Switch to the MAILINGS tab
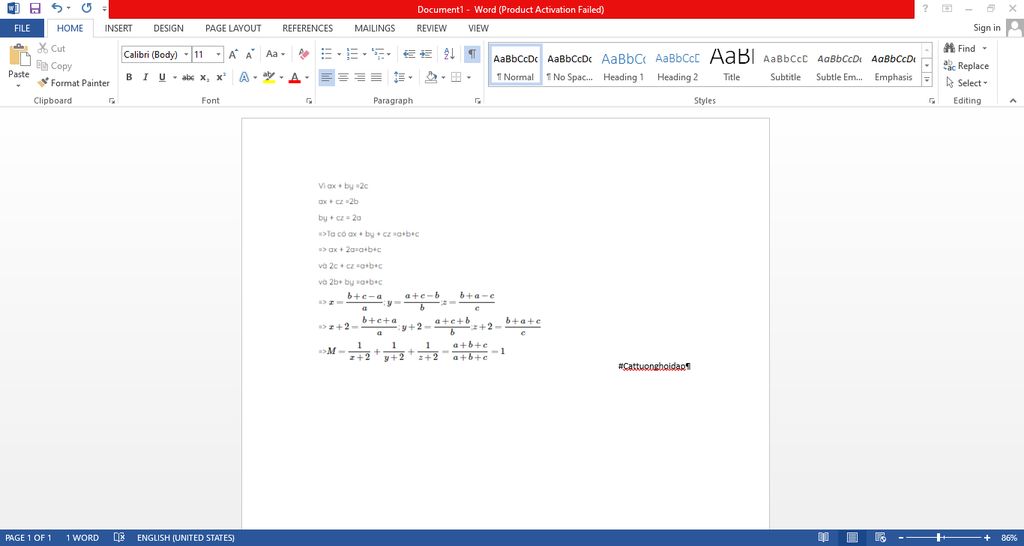1024x546 pixels. click(375, 28)
